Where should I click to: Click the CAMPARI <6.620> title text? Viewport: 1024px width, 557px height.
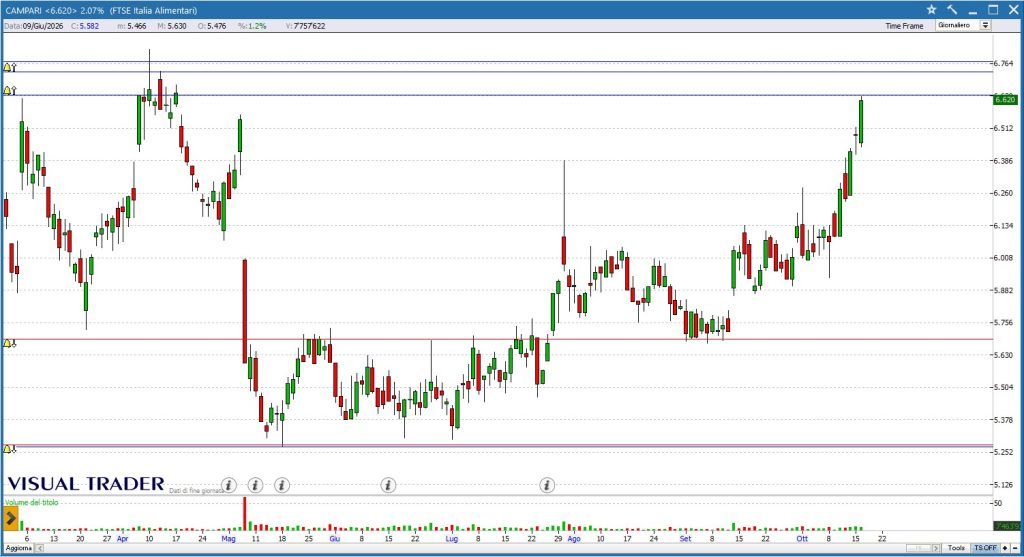click(x=41, y=10)
